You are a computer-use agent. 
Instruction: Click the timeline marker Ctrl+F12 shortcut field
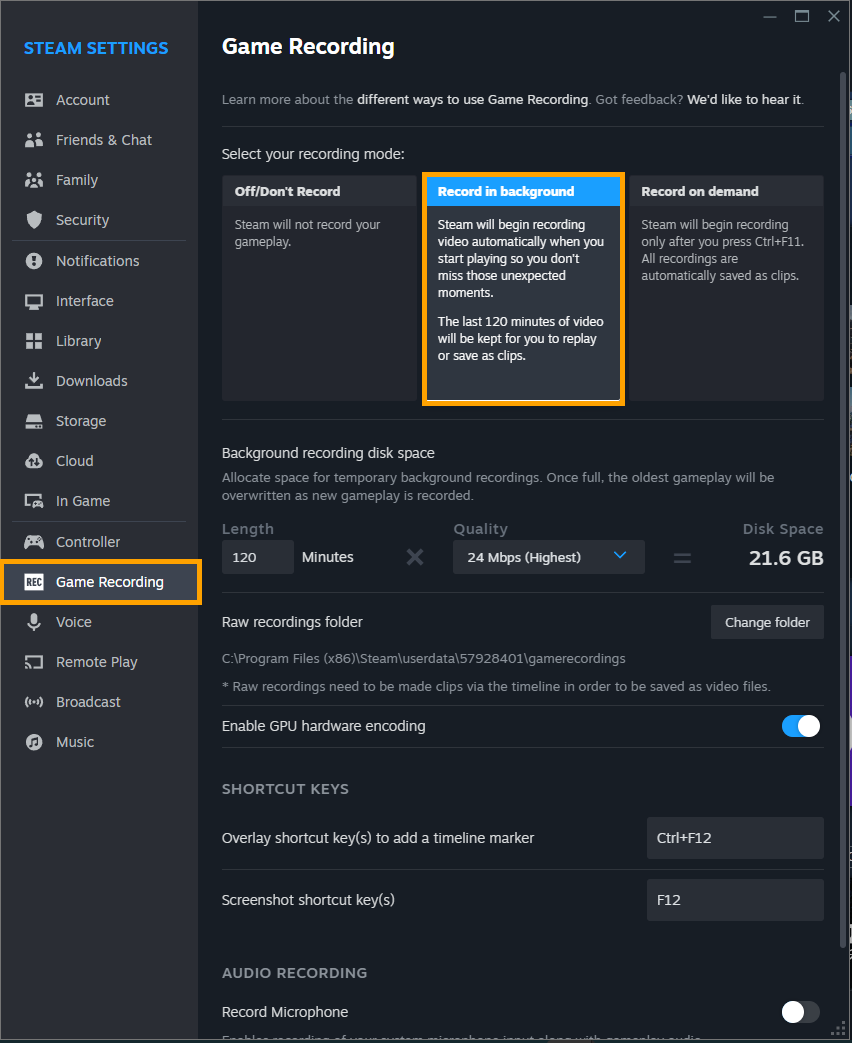(735, 838)
